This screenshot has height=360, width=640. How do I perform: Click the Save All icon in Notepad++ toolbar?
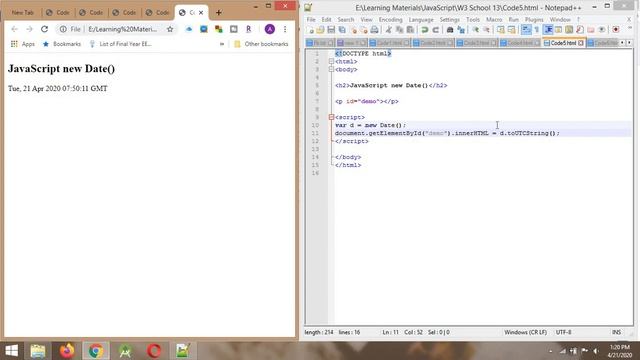[342, 30]
